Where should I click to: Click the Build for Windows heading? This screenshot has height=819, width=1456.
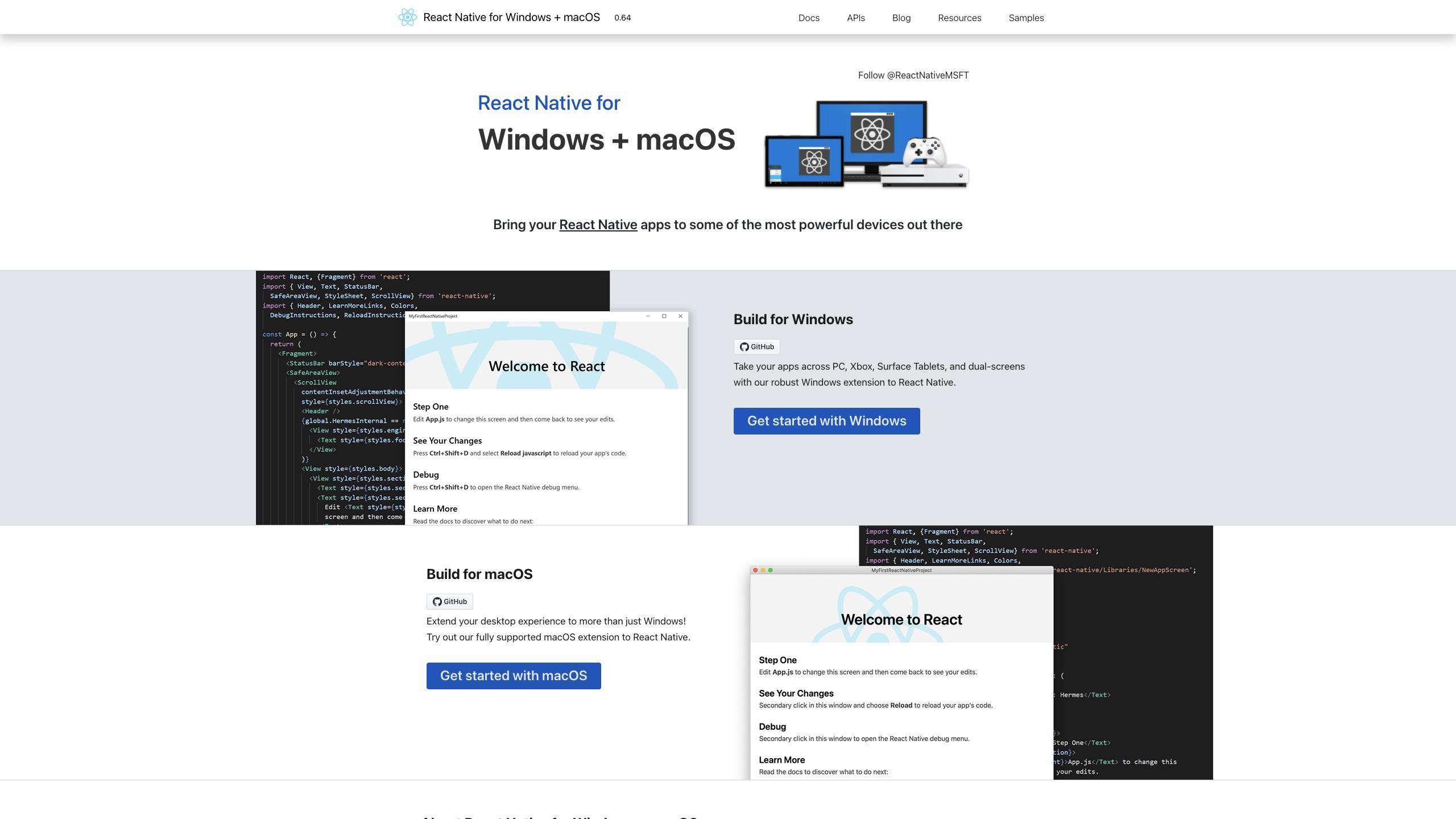tap(793, 320)
